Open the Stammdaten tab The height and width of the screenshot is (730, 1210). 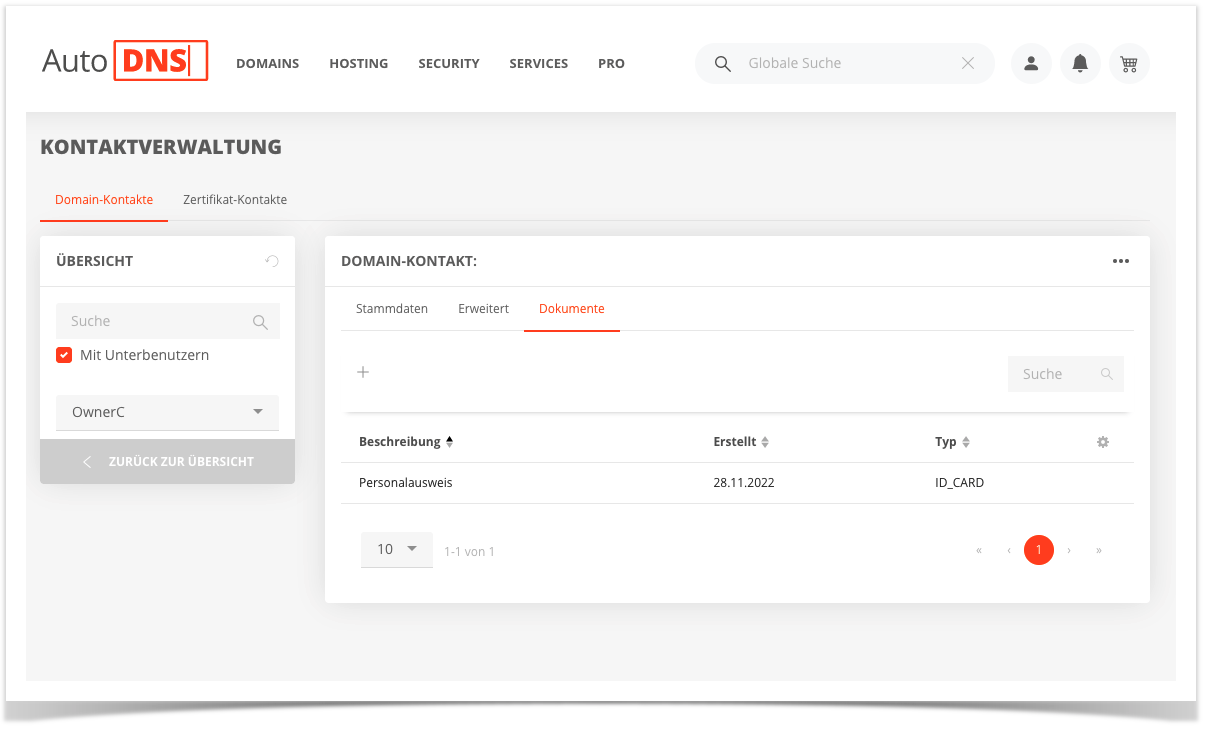(392, 309)
